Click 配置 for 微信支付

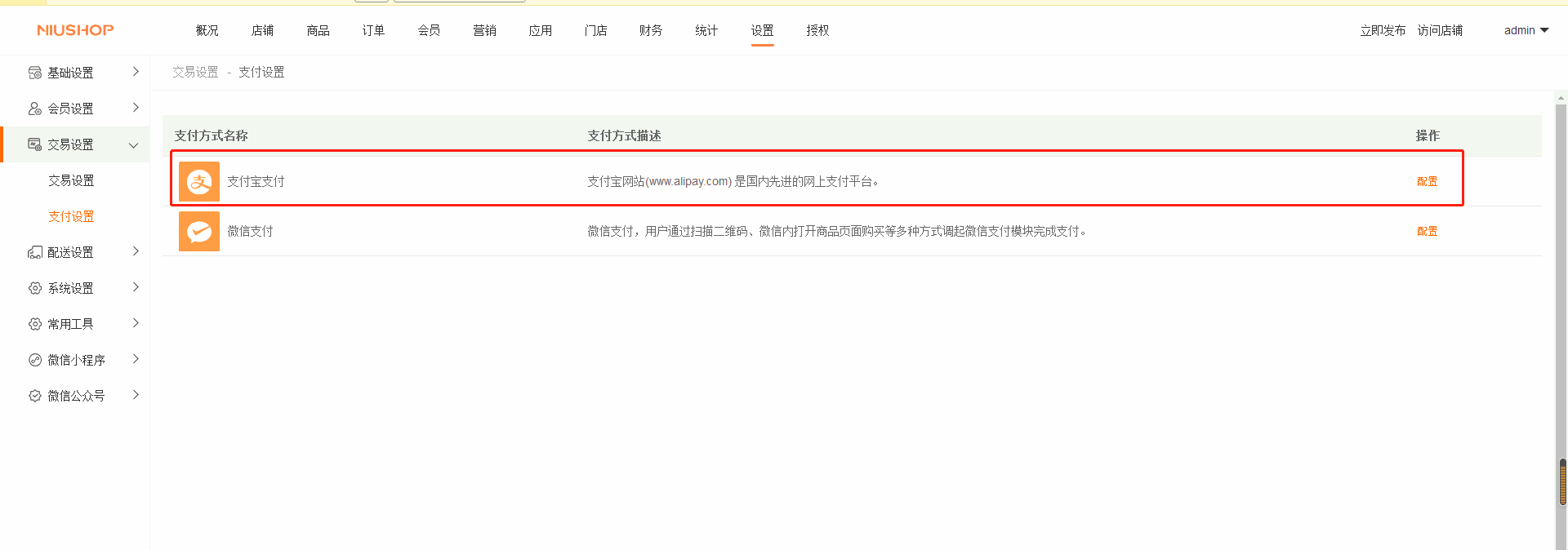(x=1428, y=231)
